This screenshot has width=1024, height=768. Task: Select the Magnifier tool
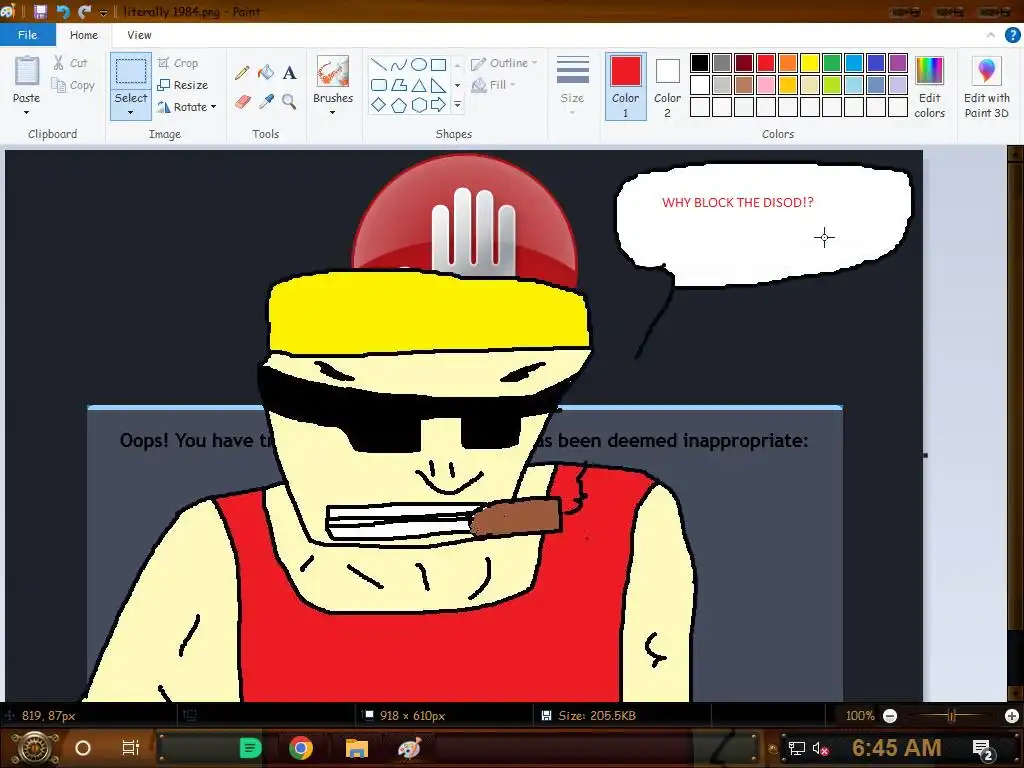tap(289, 102)
